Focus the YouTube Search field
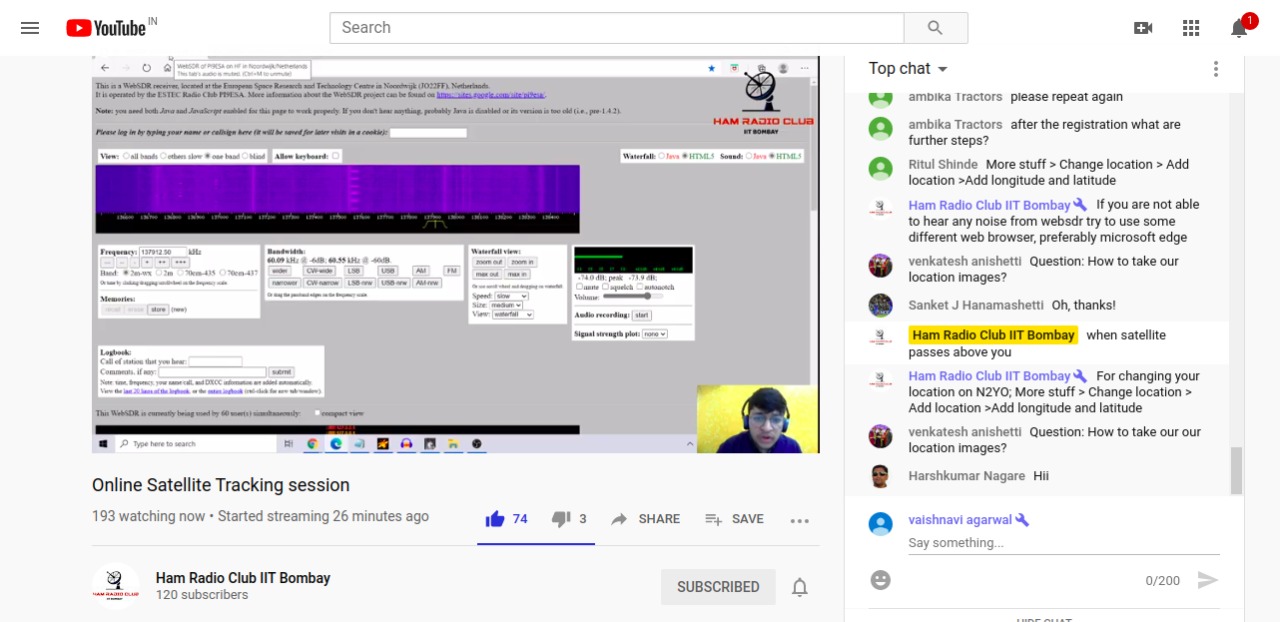Screen dimensions: 1280x622 pos(617,28)
